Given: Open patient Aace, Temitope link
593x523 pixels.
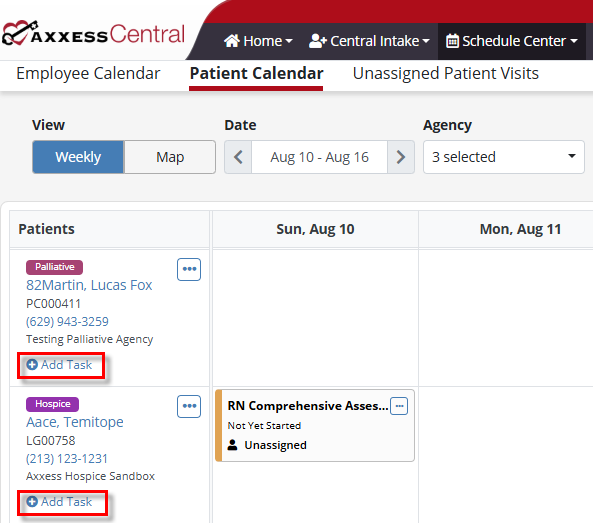Looking at the screenshot, I should point(75,422).
